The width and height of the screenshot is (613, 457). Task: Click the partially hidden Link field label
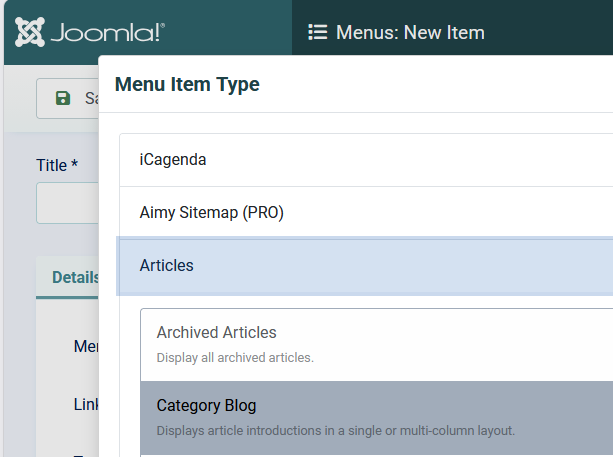86,405
